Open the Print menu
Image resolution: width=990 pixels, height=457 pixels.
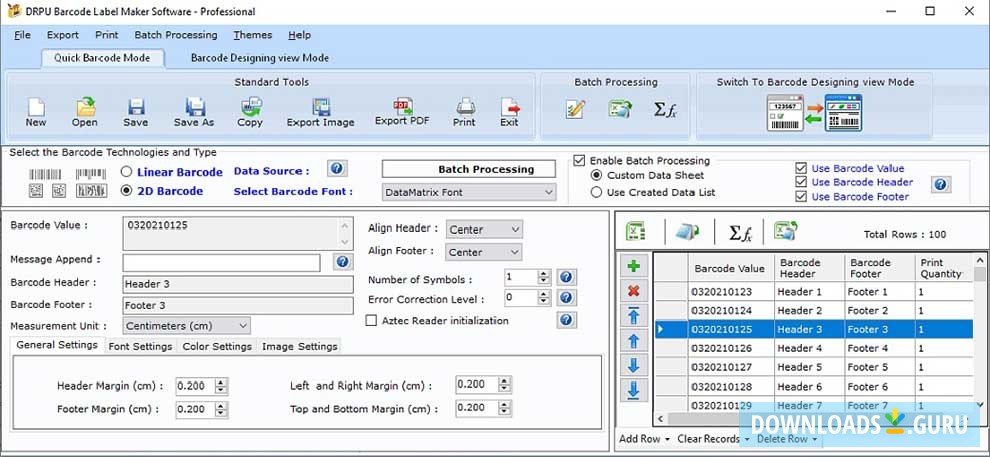(x=107, y=35)
